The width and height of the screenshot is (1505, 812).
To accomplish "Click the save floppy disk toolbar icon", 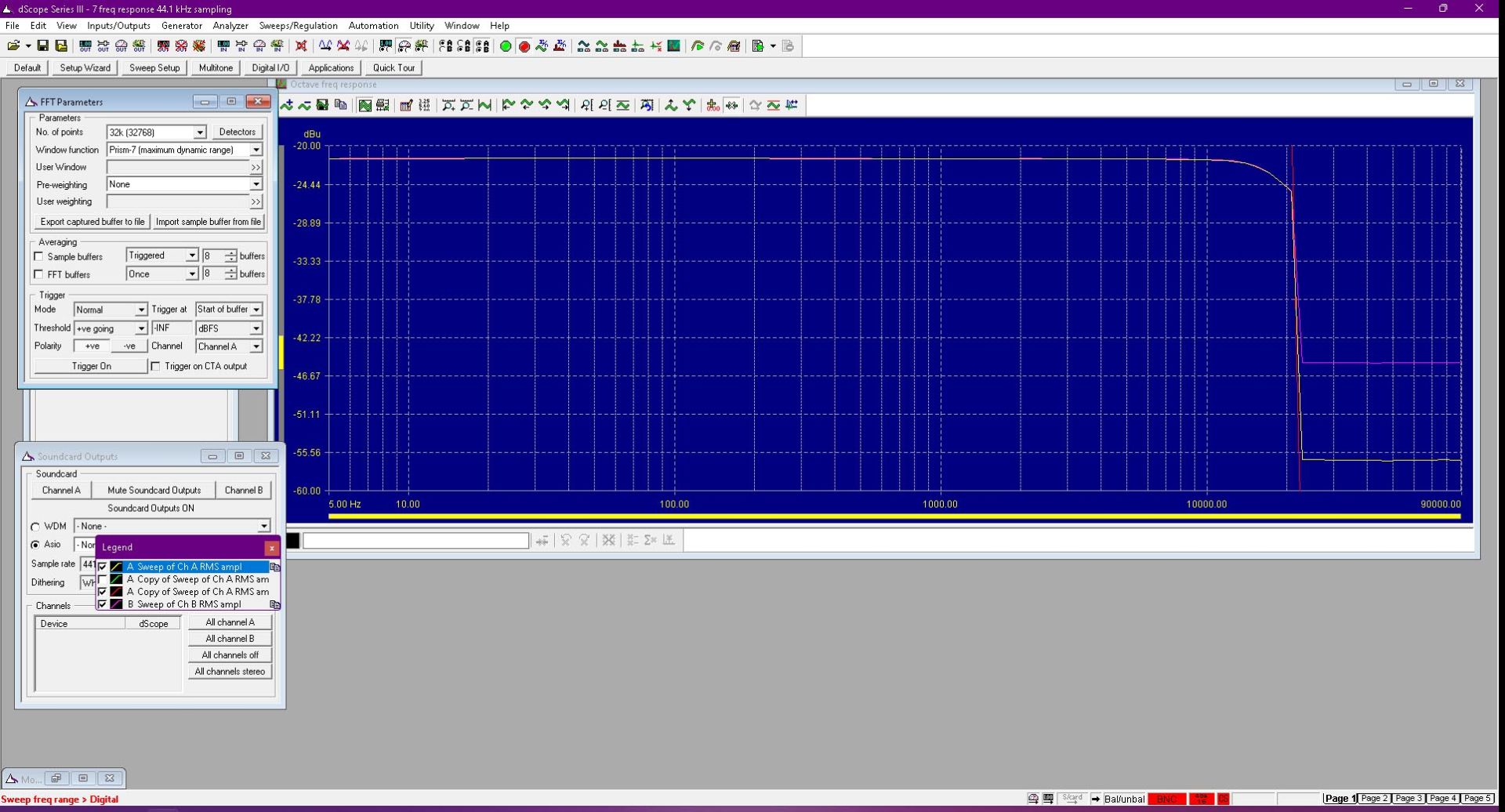I will 43,46.
